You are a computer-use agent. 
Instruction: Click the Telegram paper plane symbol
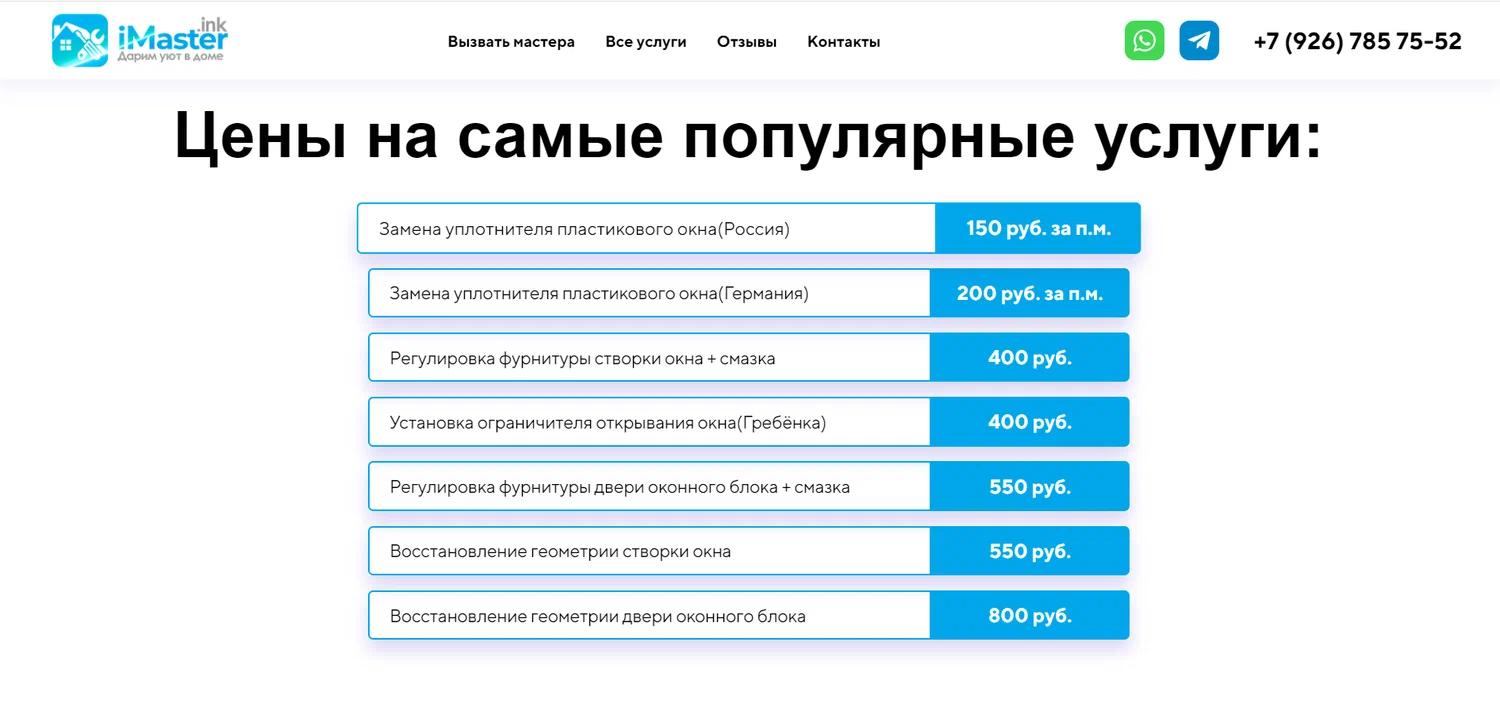[x=1199, y=41]
